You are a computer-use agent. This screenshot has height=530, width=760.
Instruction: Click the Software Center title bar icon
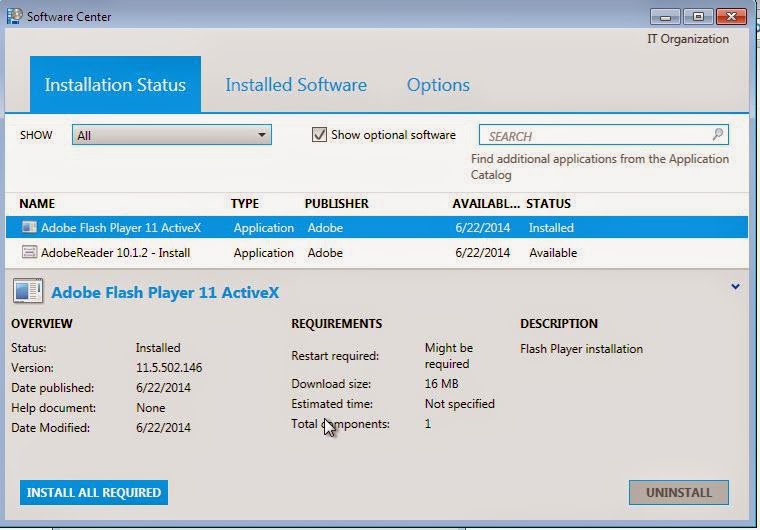point(15,16)
